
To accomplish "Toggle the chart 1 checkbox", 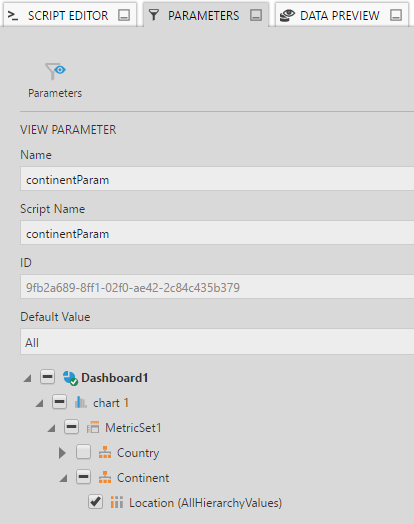I will point(59,402).
